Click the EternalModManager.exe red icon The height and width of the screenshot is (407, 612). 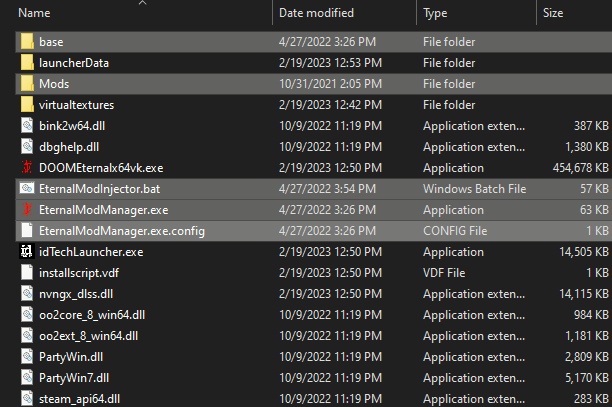(x=27, y=209)
